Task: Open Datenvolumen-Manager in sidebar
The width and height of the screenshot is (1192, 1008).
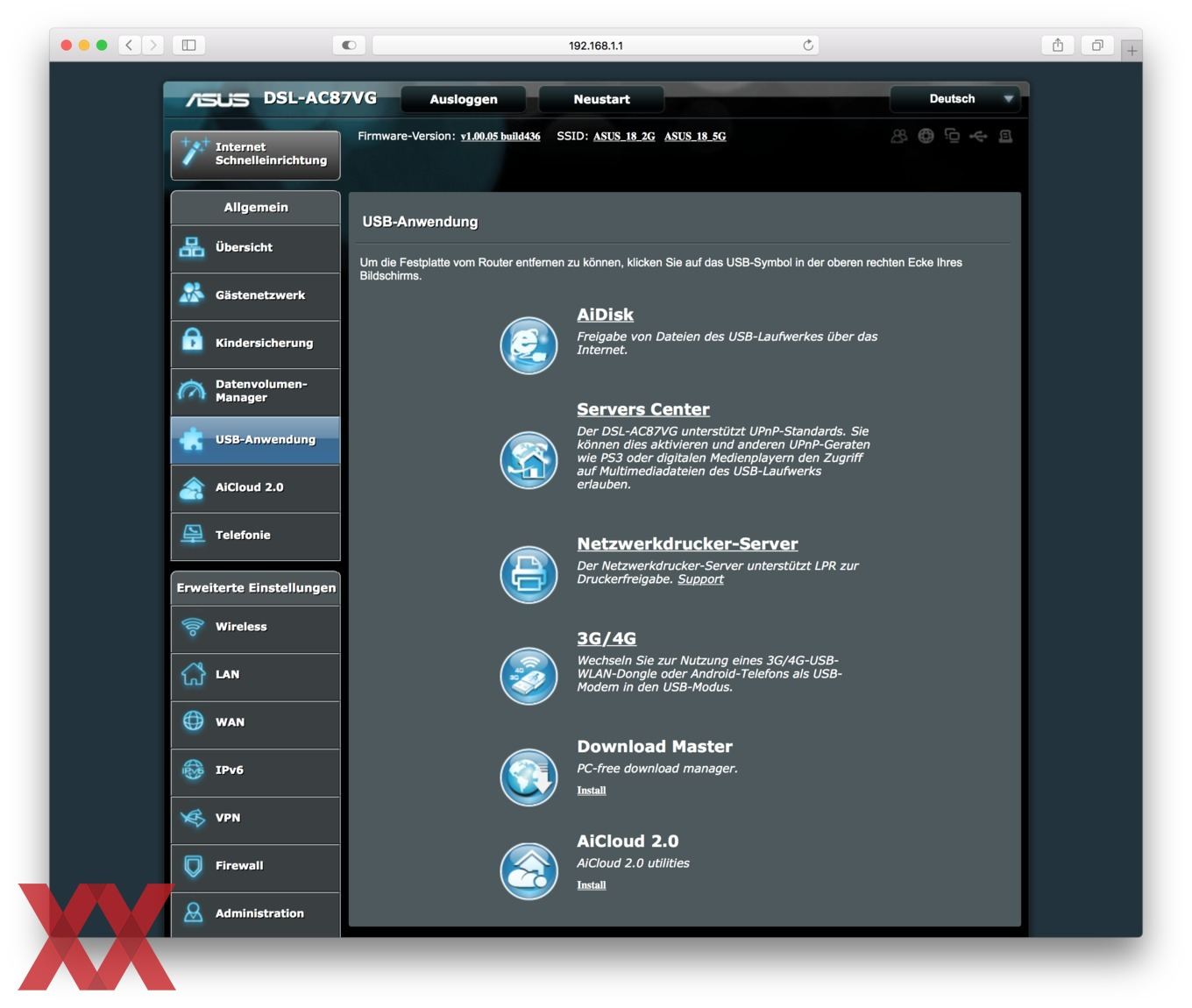Action: (x=255, y=391)
